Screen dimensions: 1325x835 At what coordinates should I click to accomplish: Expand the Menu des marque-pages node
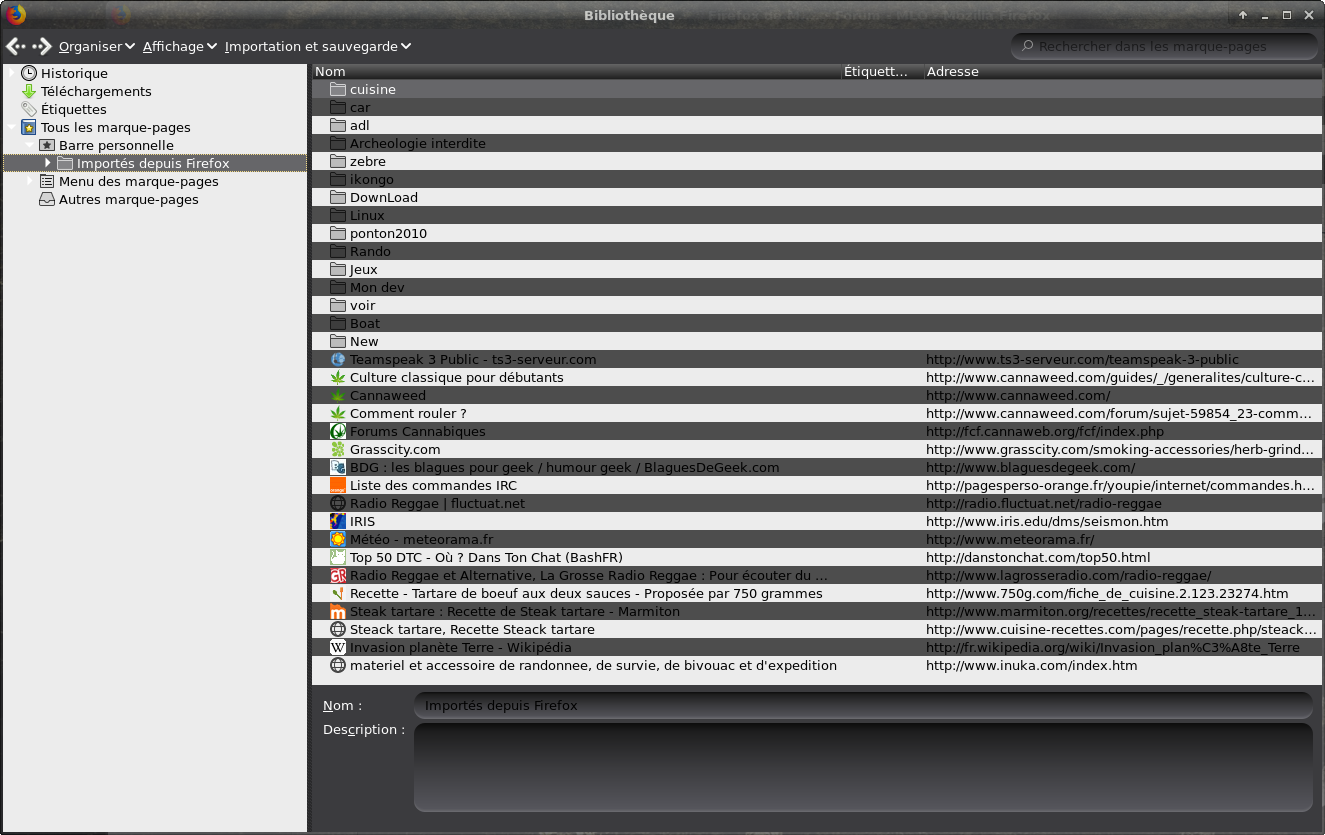(x=30, y=181)
